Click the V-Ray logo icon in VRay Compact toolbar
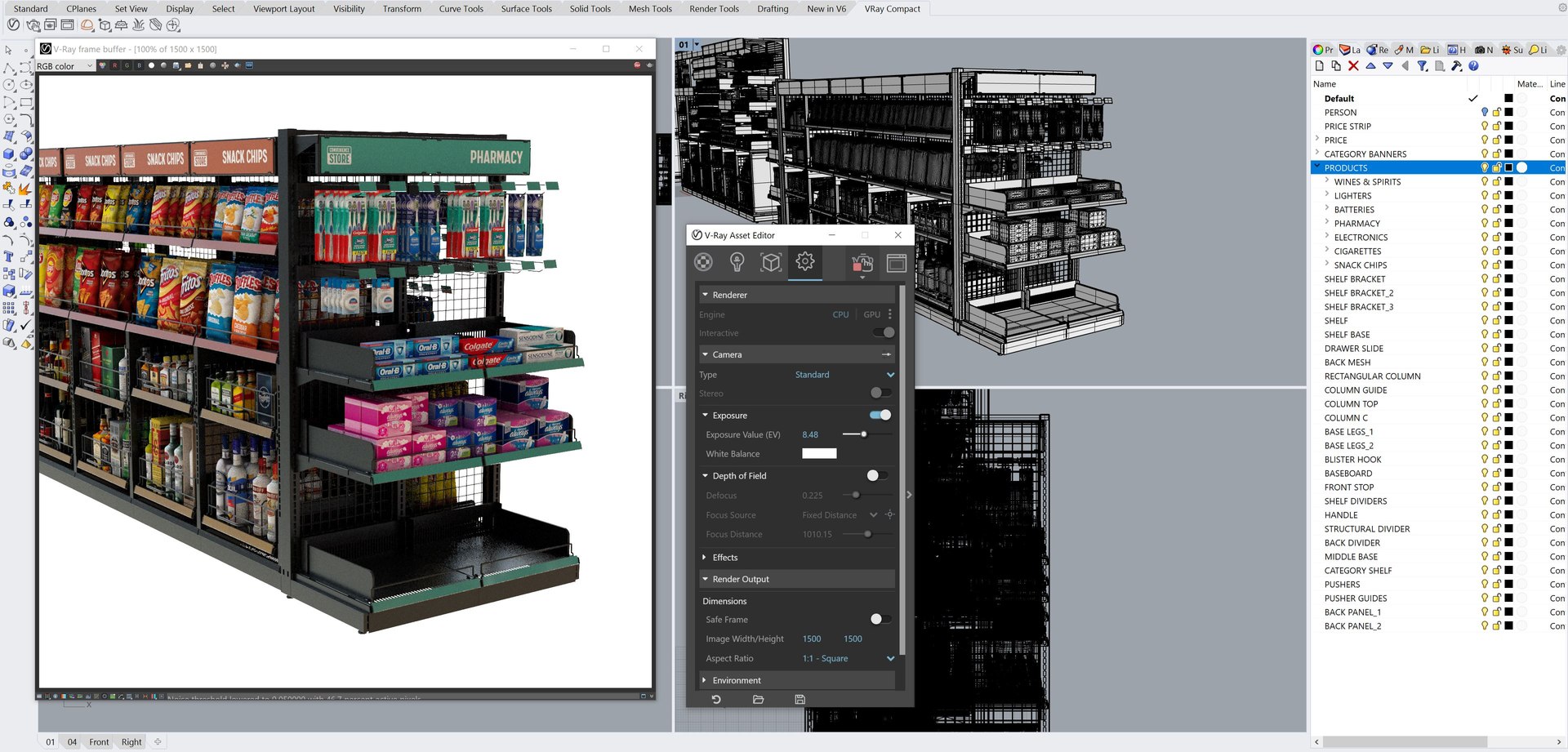Image resolution: width=1568 pixels, height=752 pixels. pos(13,25)
